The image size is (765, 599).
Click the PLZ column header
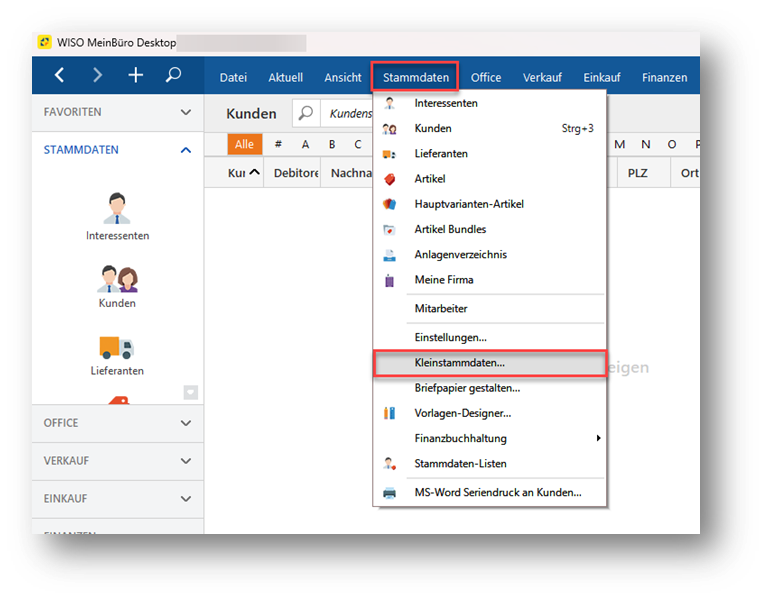[x=637, y=173]
